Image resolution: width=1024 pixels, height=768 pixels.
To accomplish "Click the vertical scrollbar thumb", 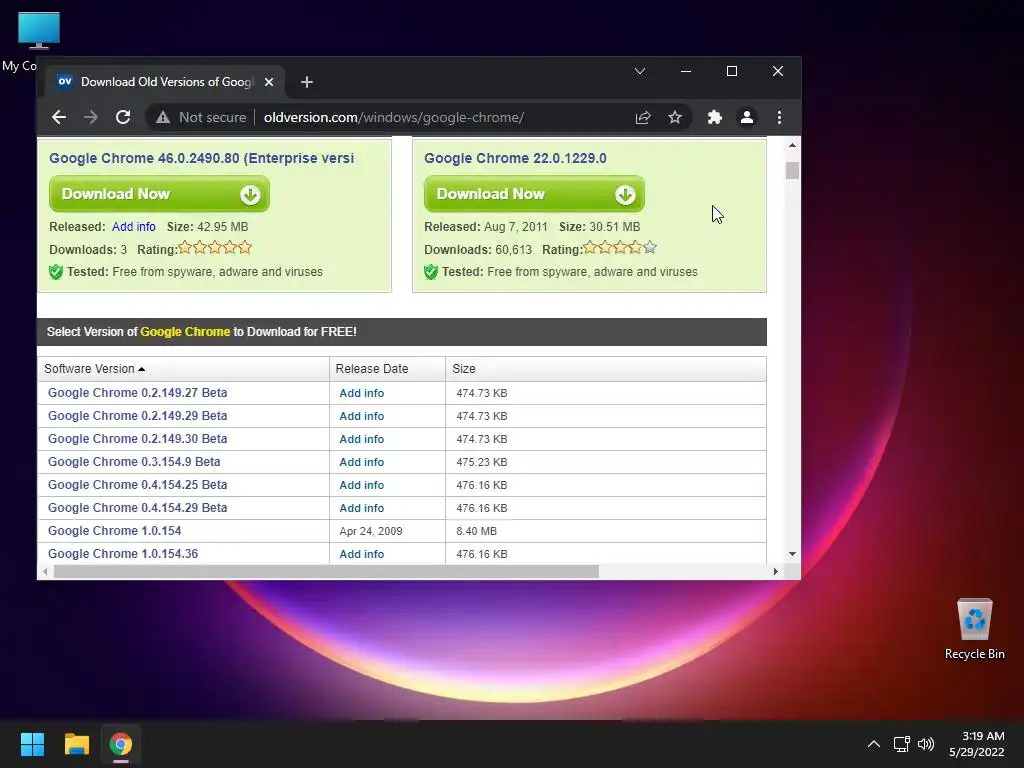I will point(792,170).
